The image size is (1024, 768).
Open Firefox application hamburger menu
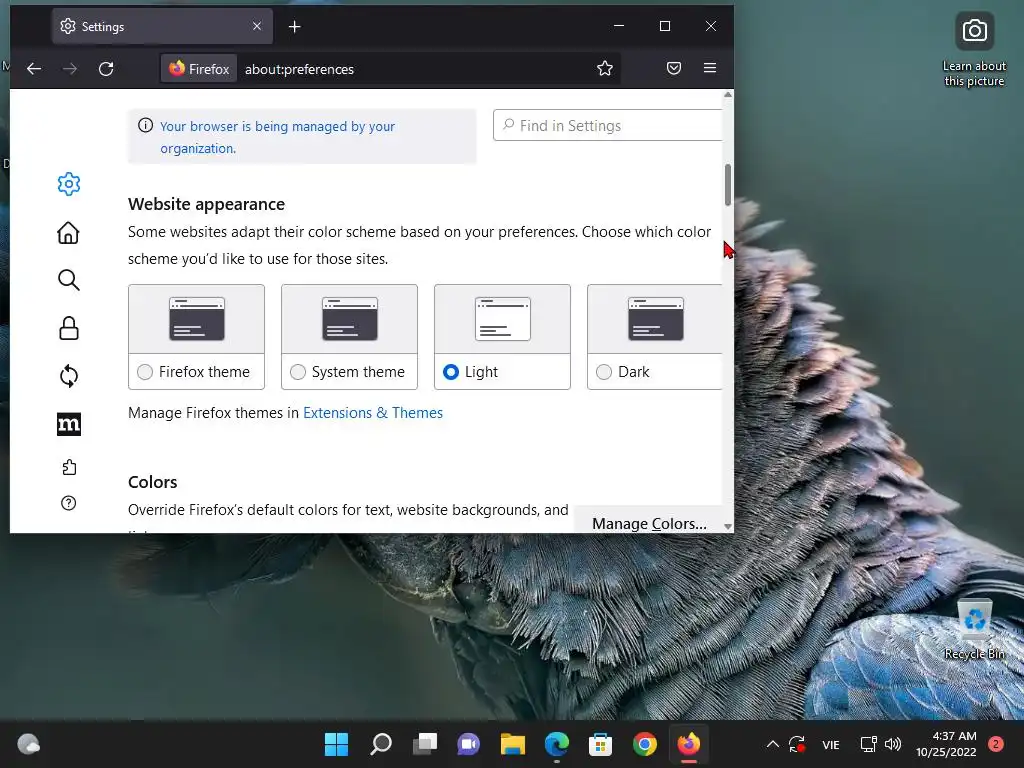pyautogui.click(x=710, y=68)
